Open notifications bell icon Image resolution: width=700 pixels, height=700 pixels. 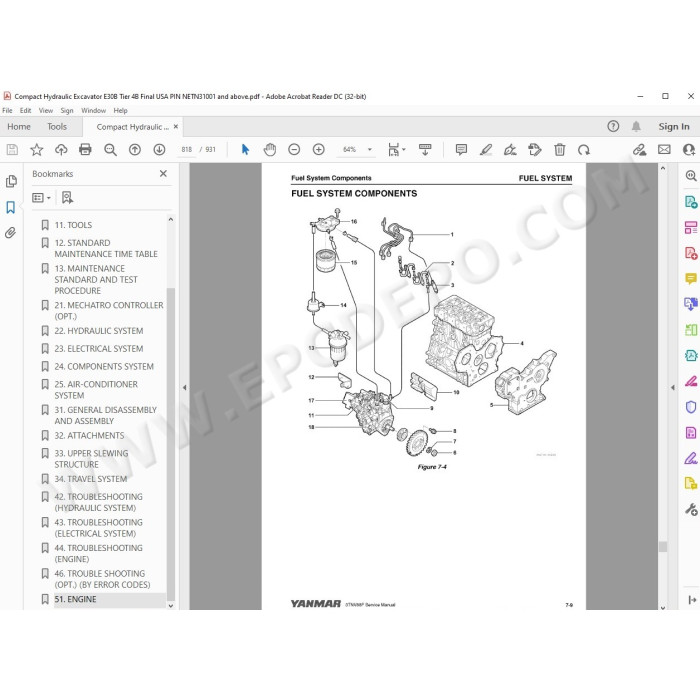pyautogui.click(x=636, y=126)
